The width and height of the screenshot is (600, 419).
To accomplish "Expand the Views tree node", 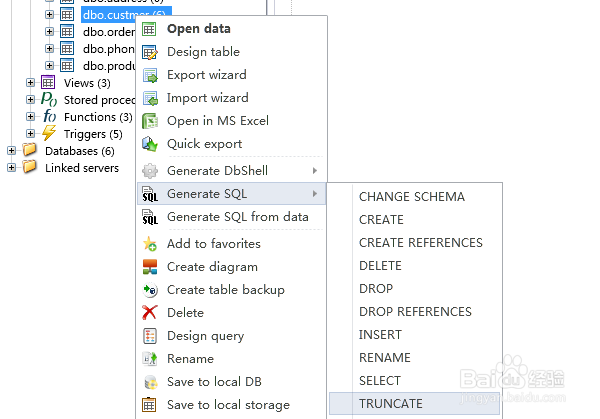I will (31, 83).
